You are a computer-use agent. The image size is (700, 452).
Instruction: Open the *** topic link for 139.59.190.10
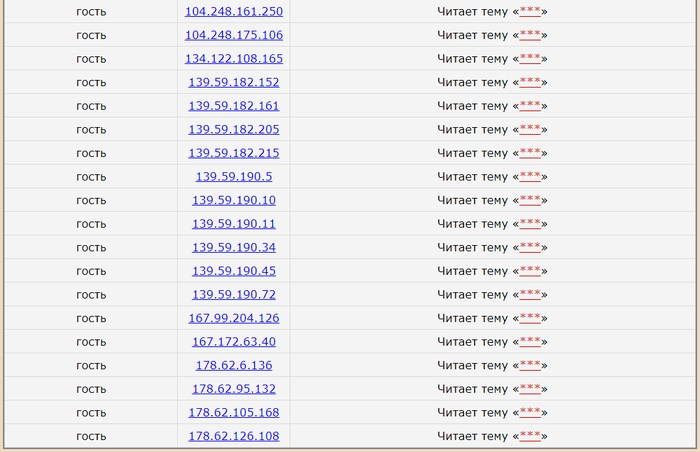point(530,201)
